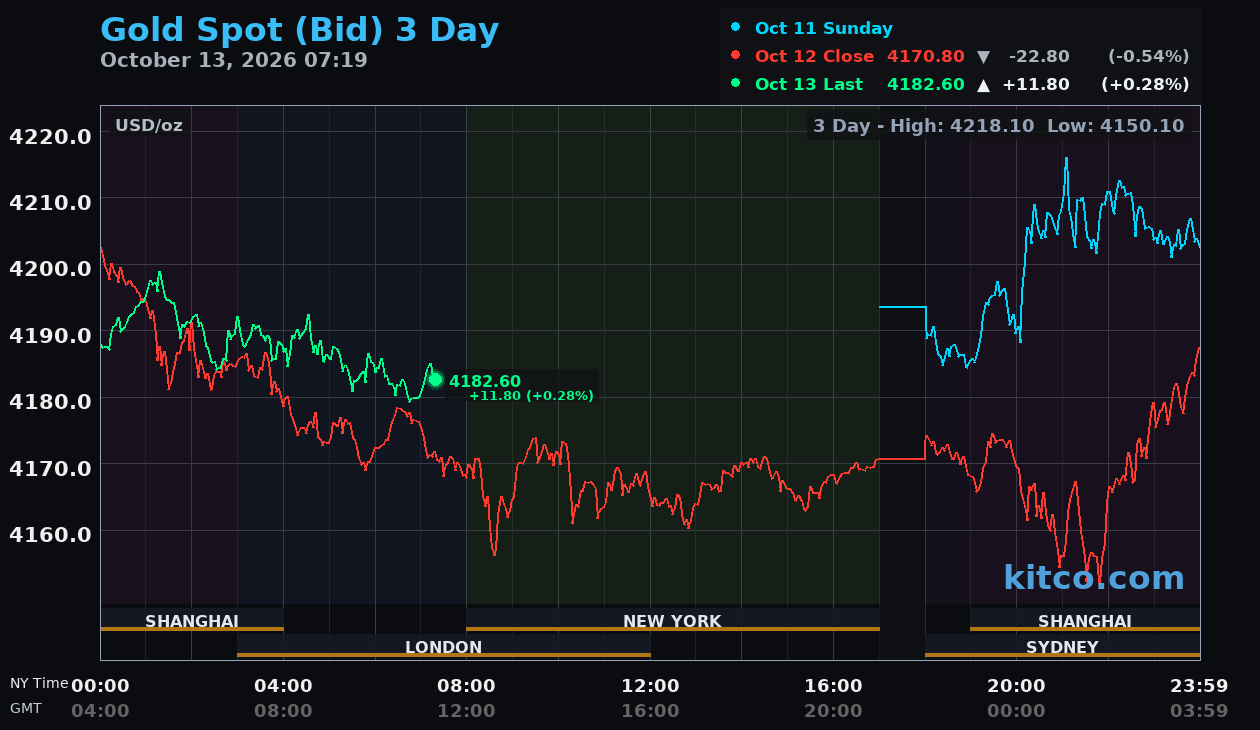This screenshot has height=730, width=1260.
Task: Click the 03:59 GMT tick label
Action: click(x=1199, y=711)
